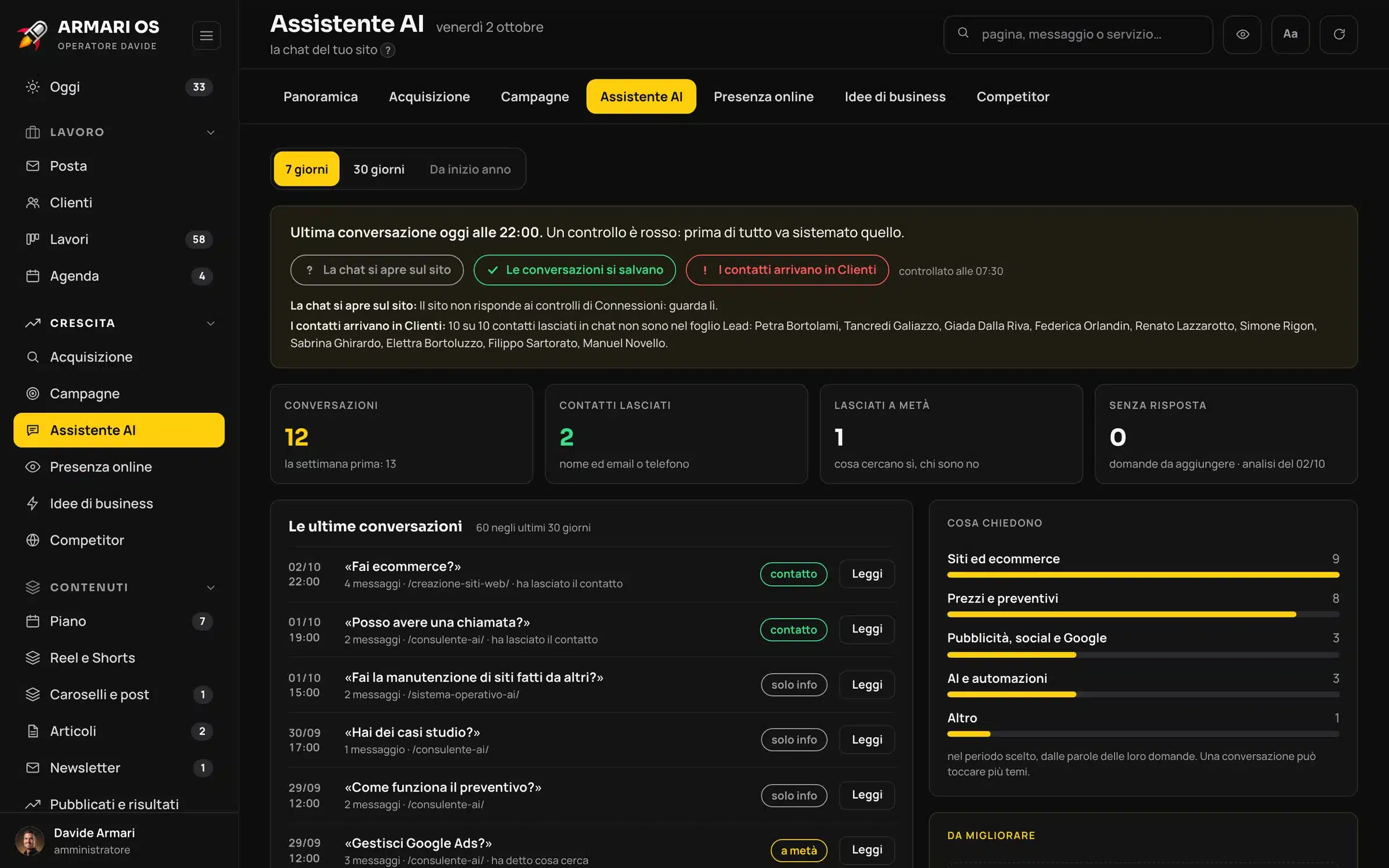
Task: Select the 30 giorni period
Action: click(x=379, y=169)
